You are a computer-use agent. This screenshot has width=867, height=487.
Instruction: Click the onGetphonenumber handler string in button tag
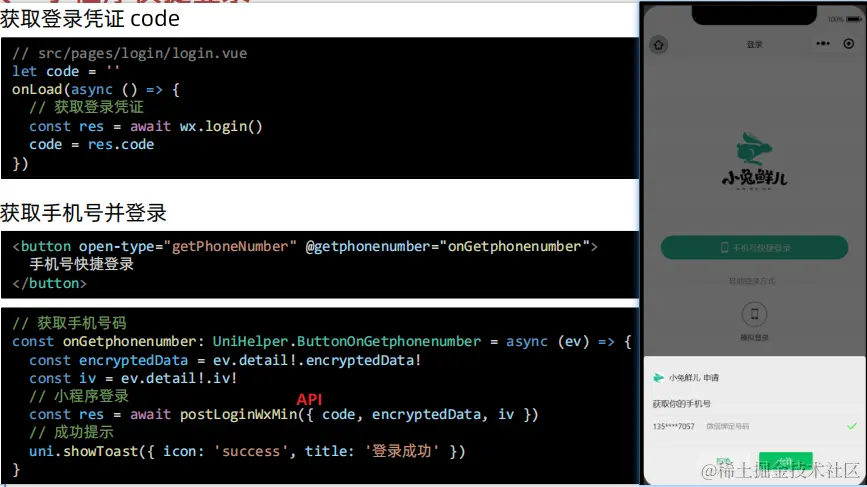pos(514,247)
